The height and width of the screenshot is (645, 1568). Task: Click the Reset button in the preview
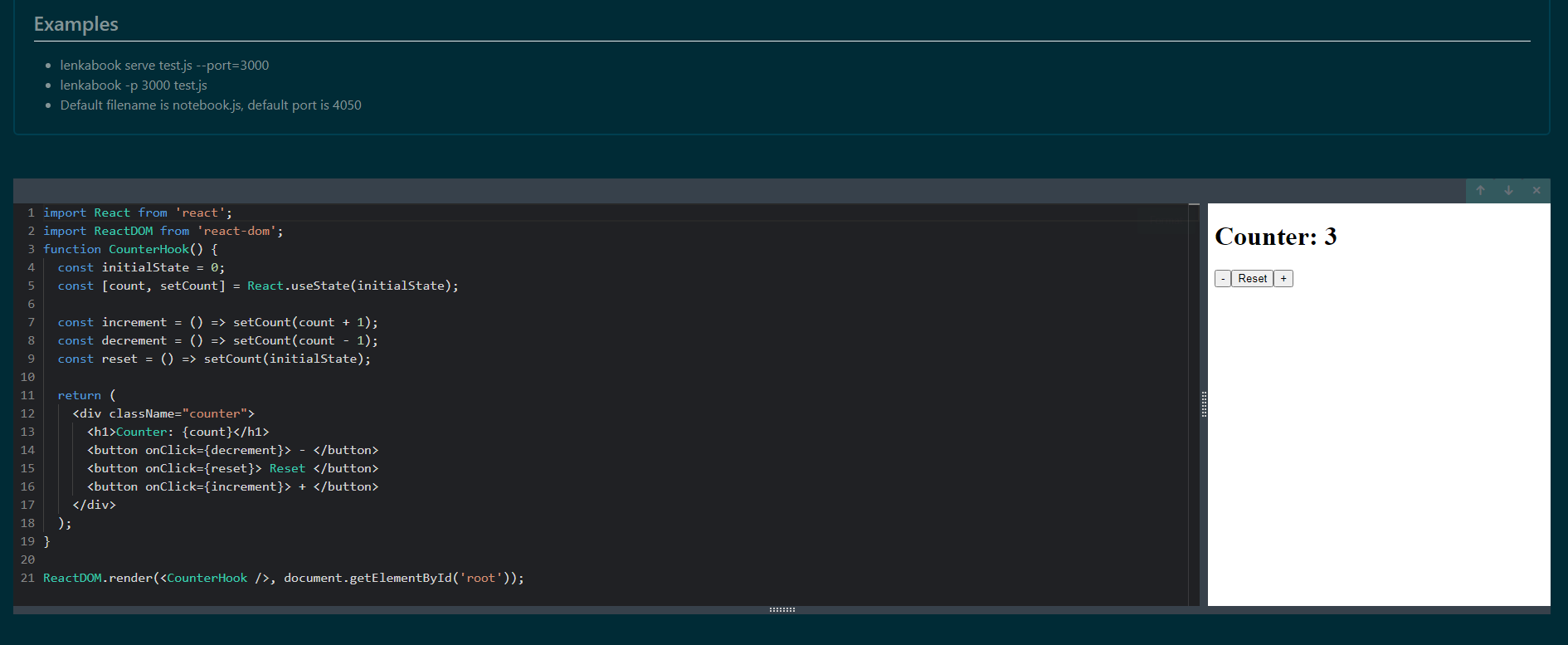point(1252,279)
